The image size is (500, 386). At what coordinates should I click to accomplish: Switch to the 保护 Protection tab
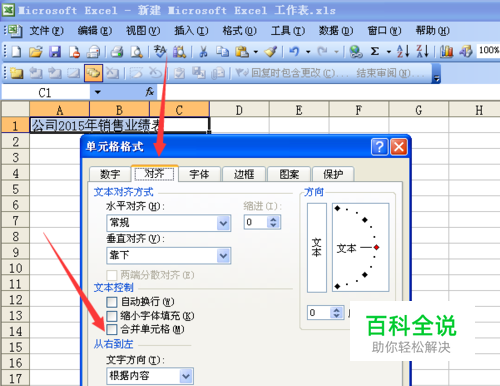click(333, 174)
